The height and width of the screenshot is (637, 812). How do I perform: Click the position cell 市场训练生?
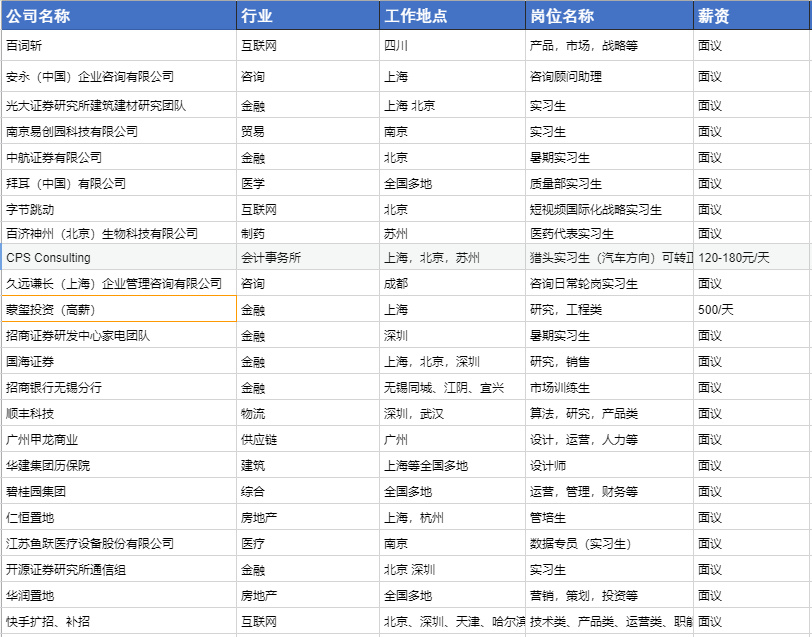(610, 387)
